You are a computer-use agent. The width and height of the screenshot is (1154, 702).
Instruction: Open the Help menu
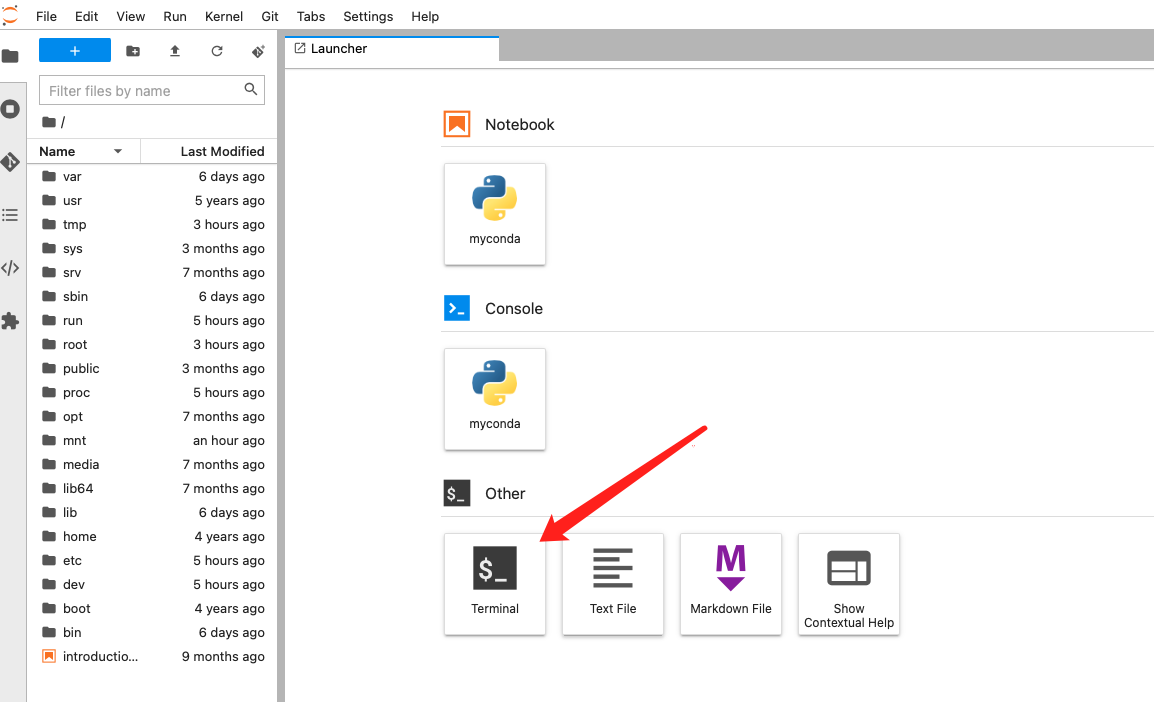[425, 16]
